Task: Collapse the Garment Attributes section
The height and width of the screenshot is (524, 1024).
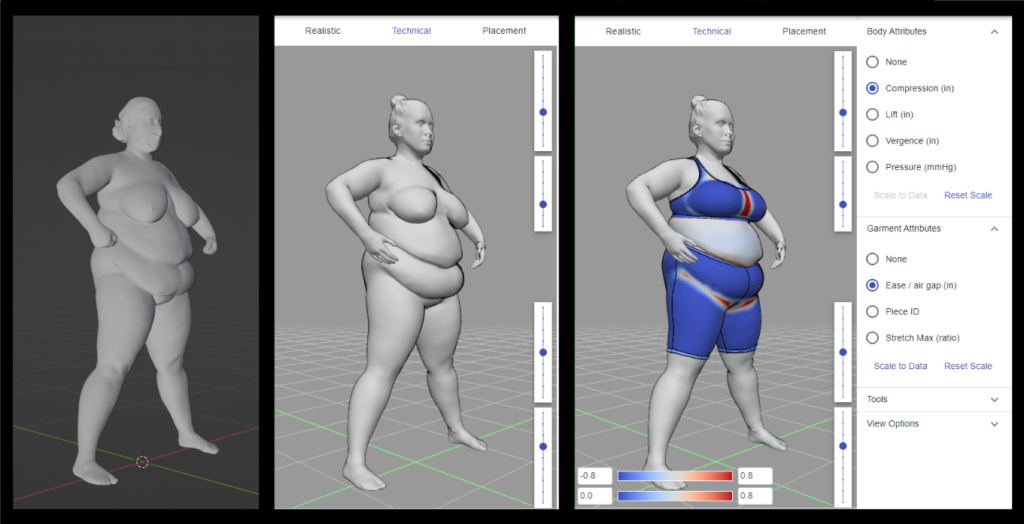Action: (994, 229)
